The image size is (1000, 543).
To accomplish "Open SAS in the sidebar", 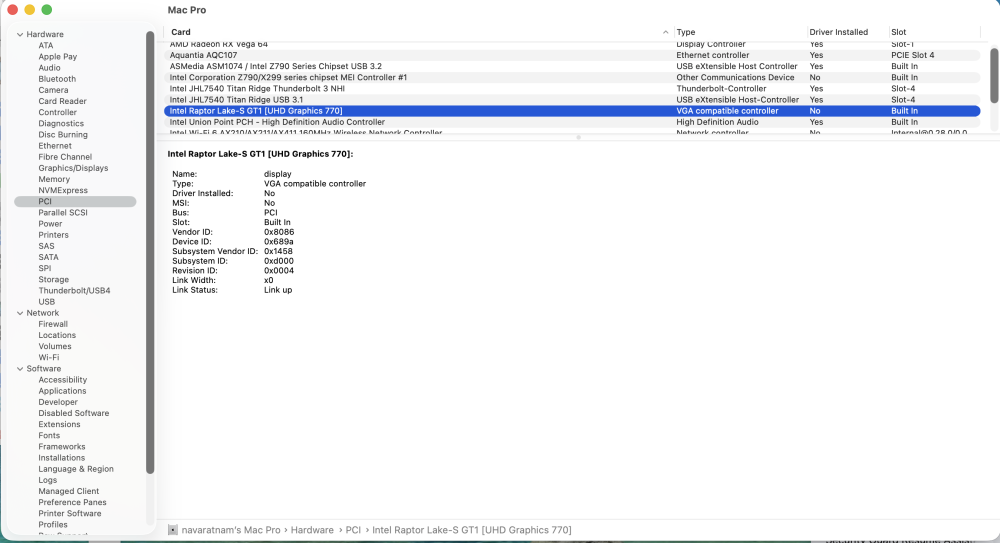I will (x=46, y=246).
